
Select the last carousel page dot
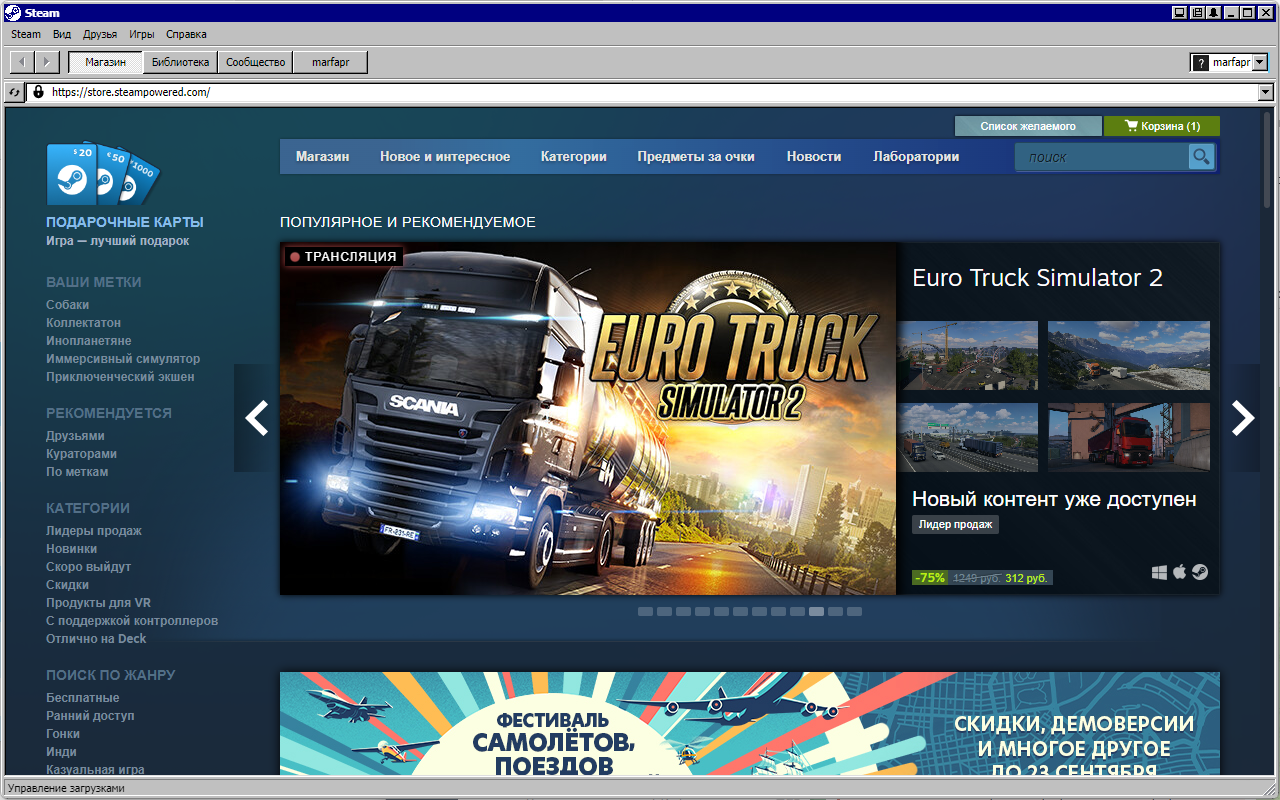[854, 611]
